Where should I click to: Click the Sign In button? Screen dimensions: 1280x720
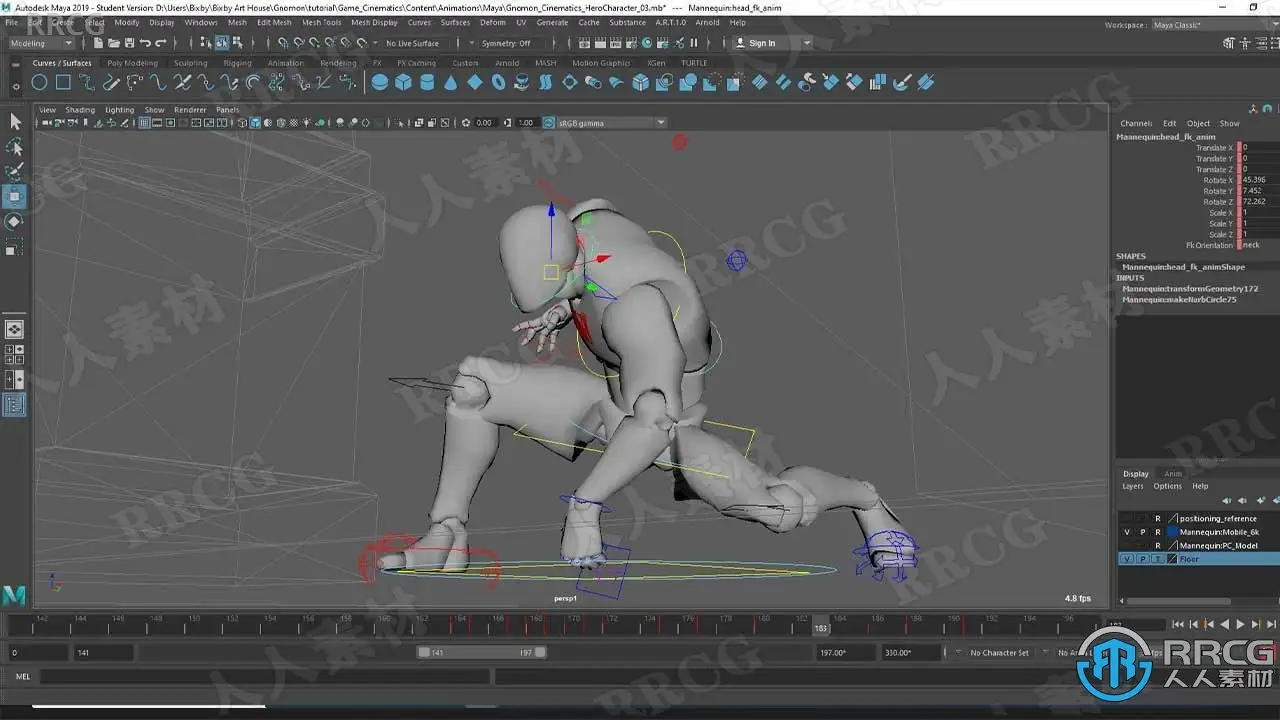coord(762,43)
